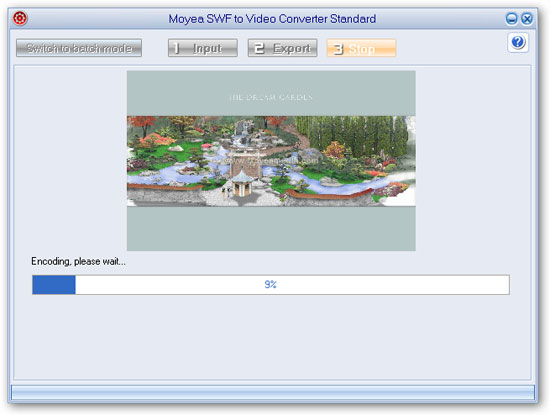Screen dimensions: 550x415
Task: Click the "Encoding, please wait..." status text
Action: (78, 261)
